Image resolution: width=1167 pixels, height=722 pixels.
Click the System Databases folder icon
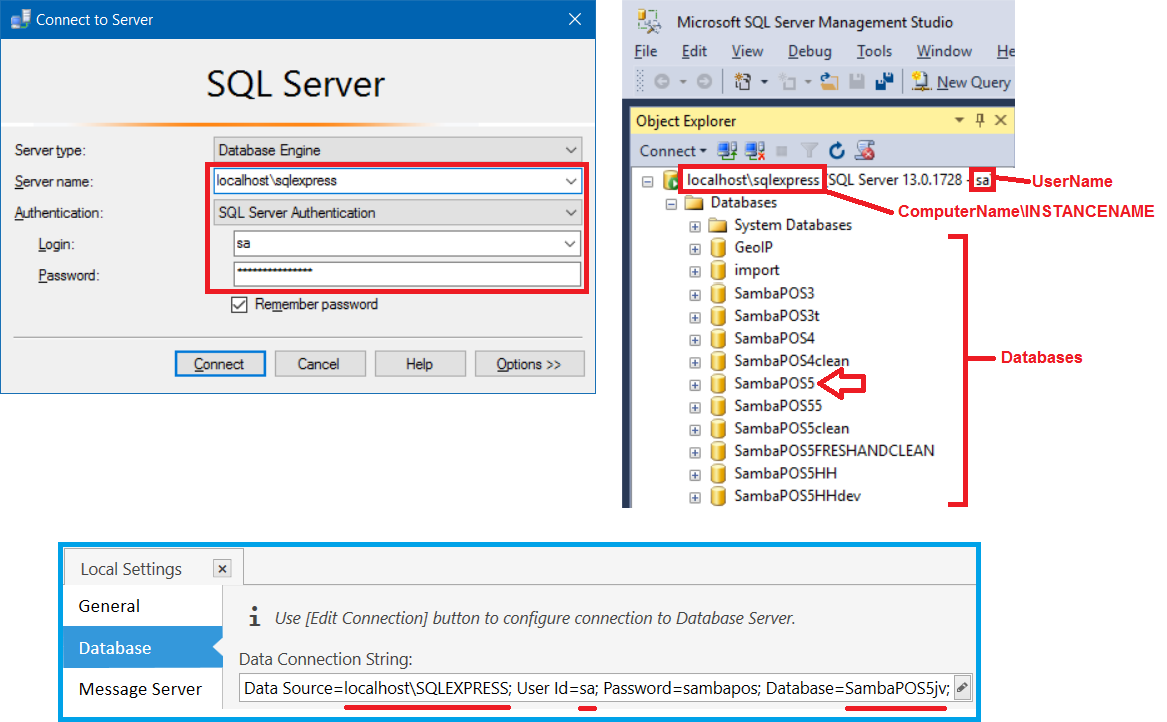tap(717, 226)
